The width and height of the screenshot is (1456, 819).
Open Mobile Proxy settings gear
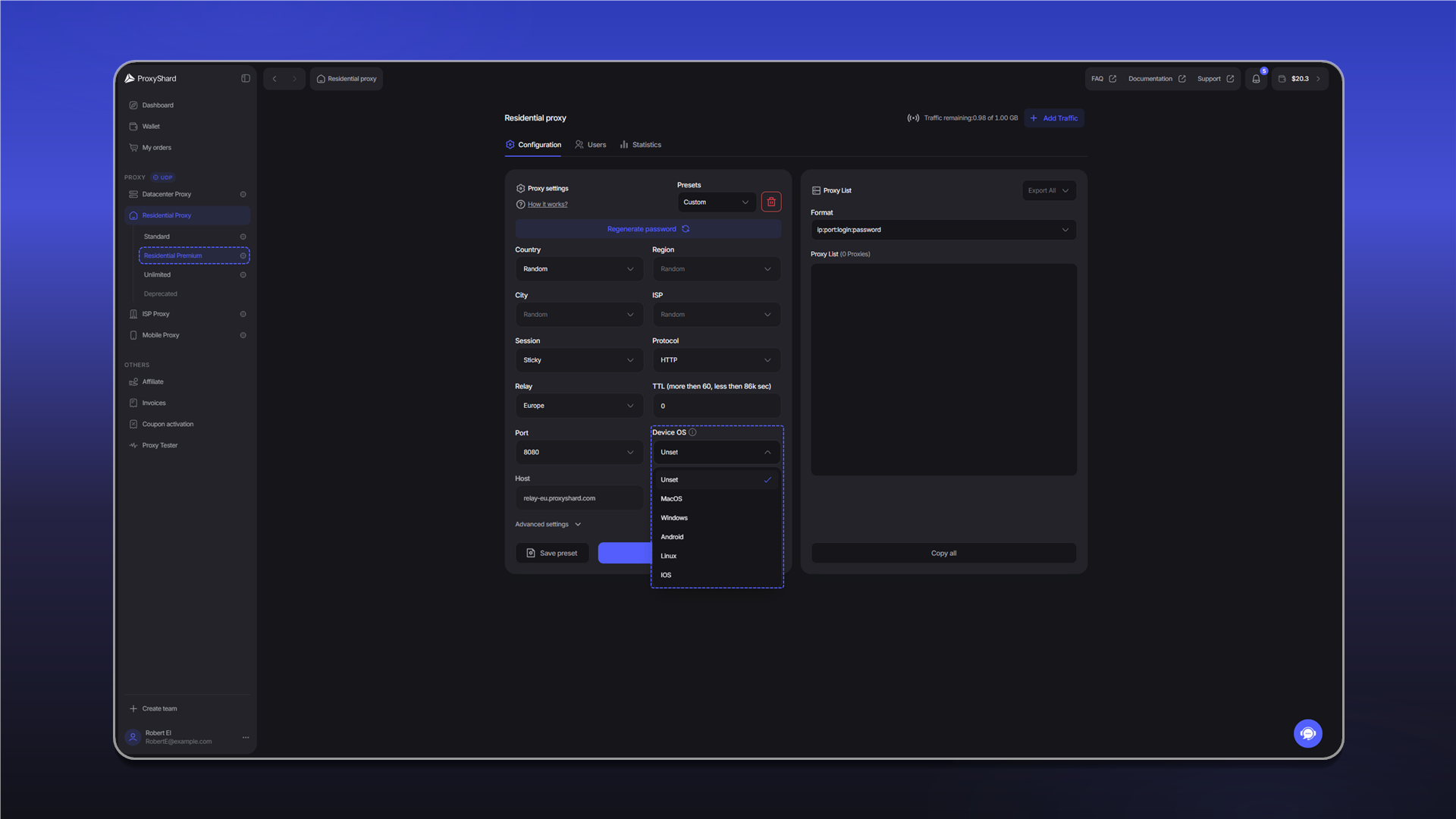point(243,335)
